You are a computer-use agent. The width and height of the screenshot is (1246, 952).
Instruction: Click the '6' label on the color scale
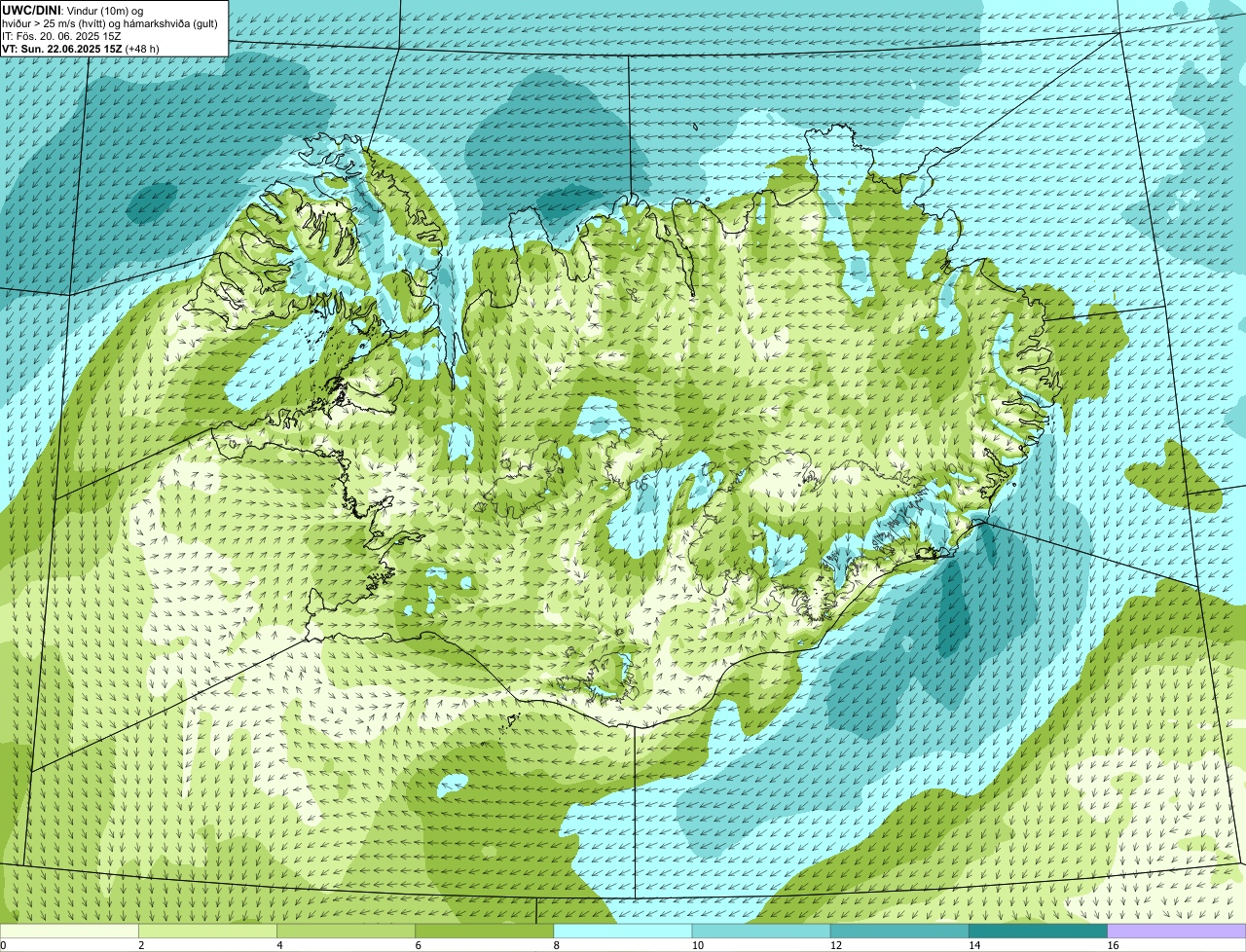tap(419, 945)
